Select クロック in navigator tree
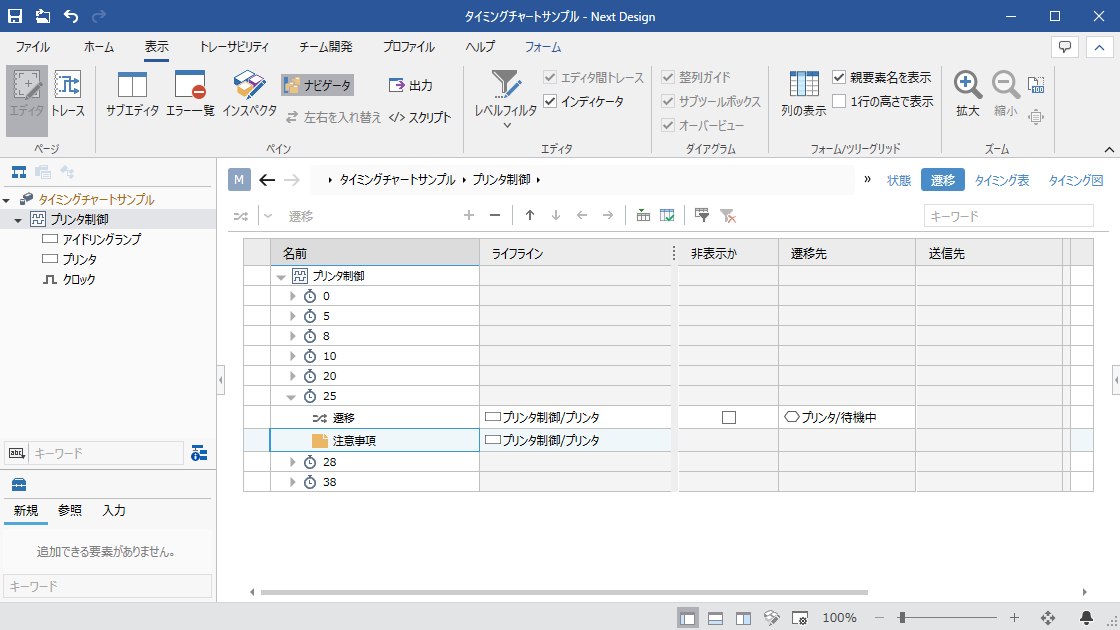 (x=79, y=279)
